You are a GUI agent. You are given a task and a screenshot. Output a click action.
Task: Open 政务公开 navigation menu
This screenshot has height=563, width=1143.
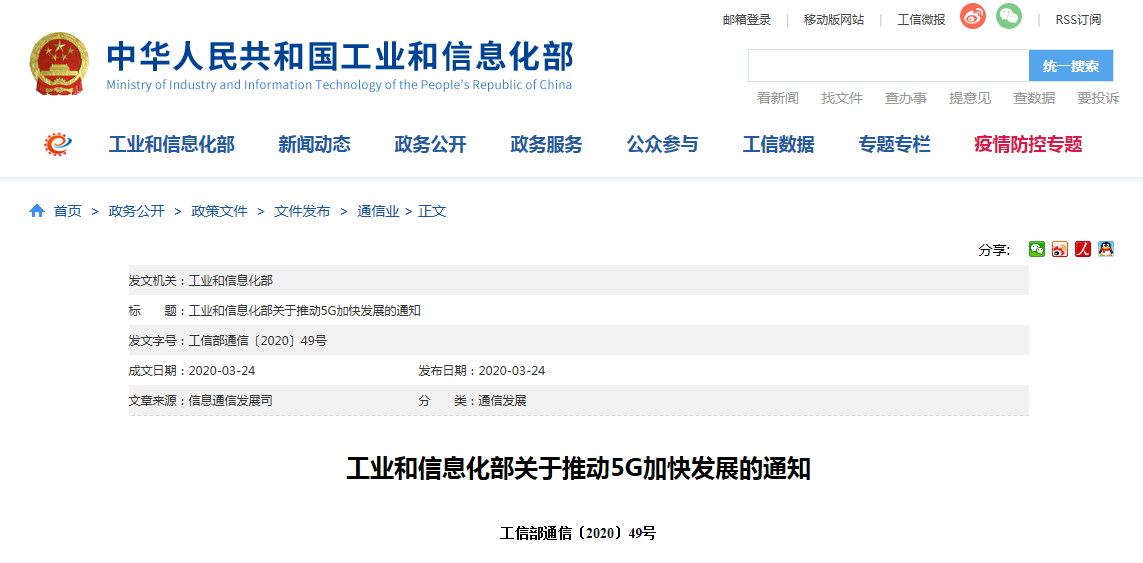point(430,144)
